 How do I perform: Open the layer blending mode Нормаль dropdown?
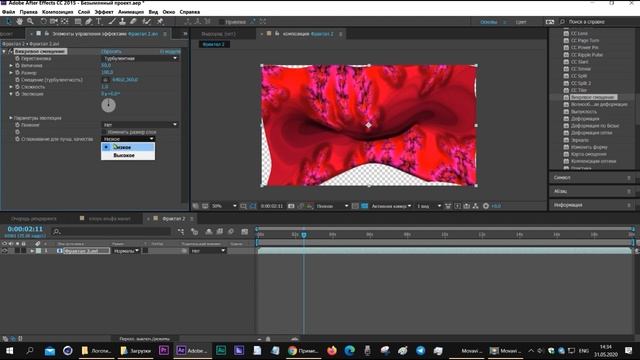tap(126, 251)
